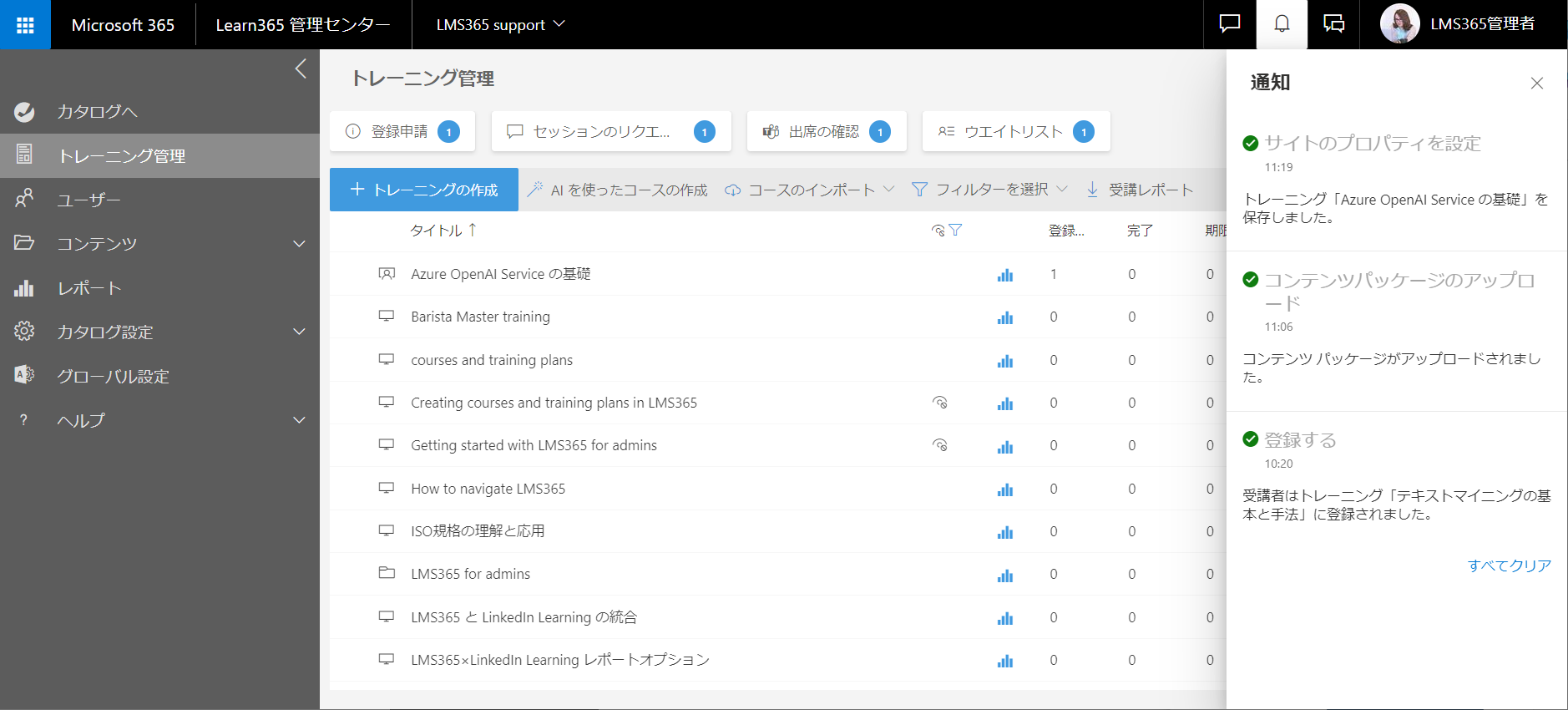Open report chart for LMS365 for admins
The image size is (1568, 710).
coord(1005,576)
